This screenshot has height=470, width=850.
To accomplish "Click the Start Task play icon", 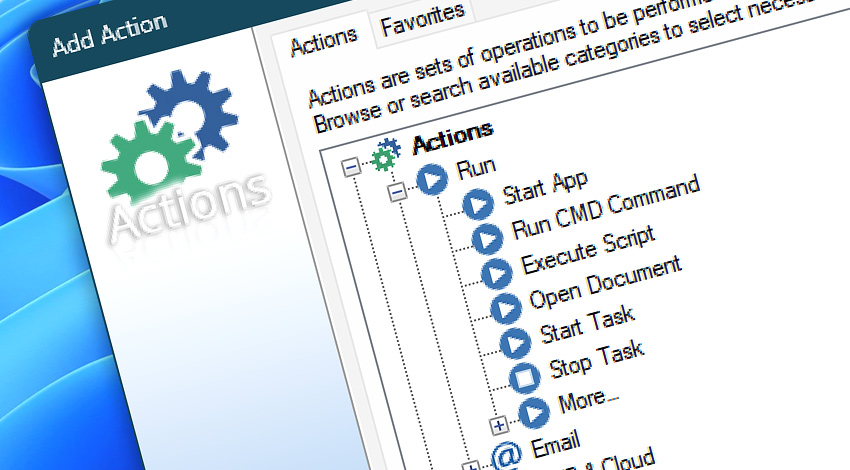I will pos(515,343).
